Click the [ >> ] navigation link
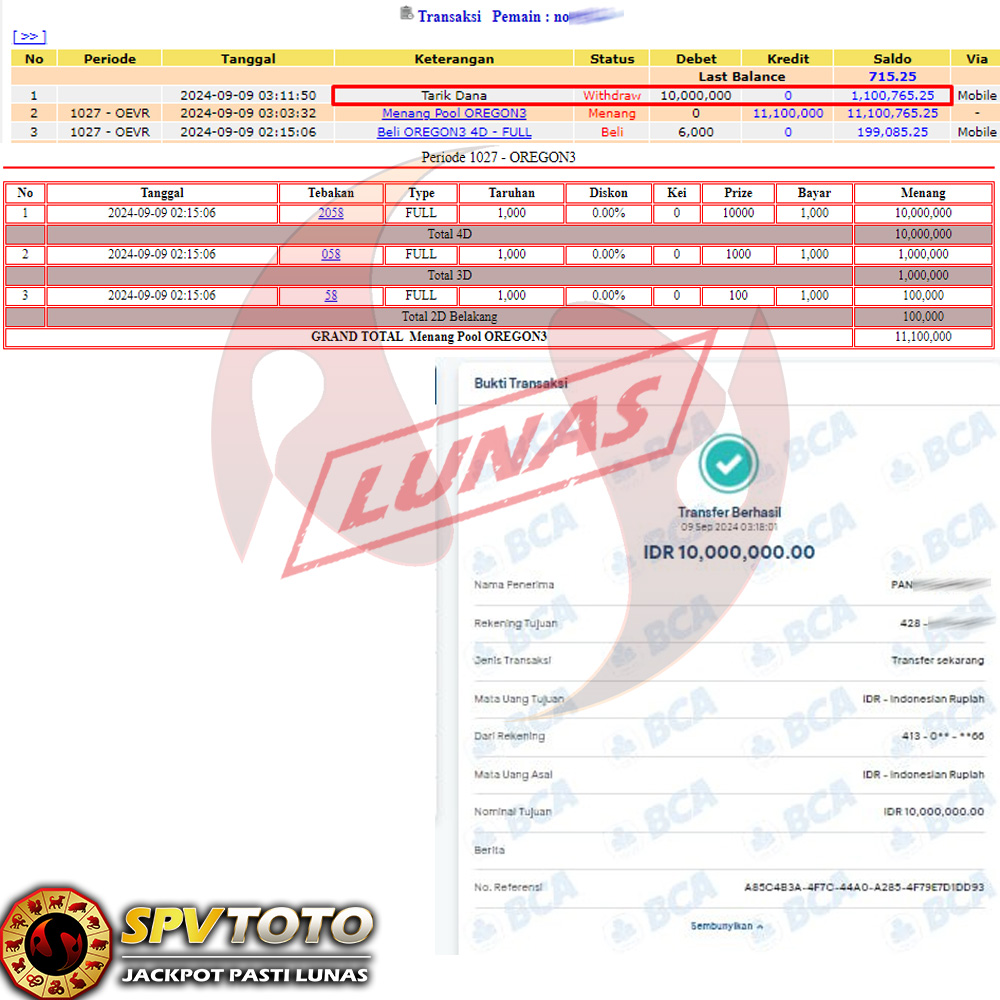1000x1000 pixels. 29,36
